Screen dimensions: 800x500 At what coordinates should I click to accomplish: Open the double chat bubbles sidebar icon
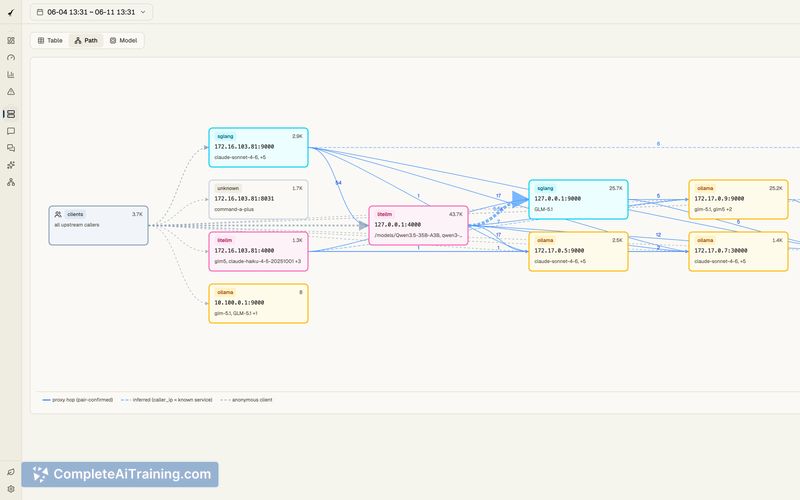(x=11, y=148)
